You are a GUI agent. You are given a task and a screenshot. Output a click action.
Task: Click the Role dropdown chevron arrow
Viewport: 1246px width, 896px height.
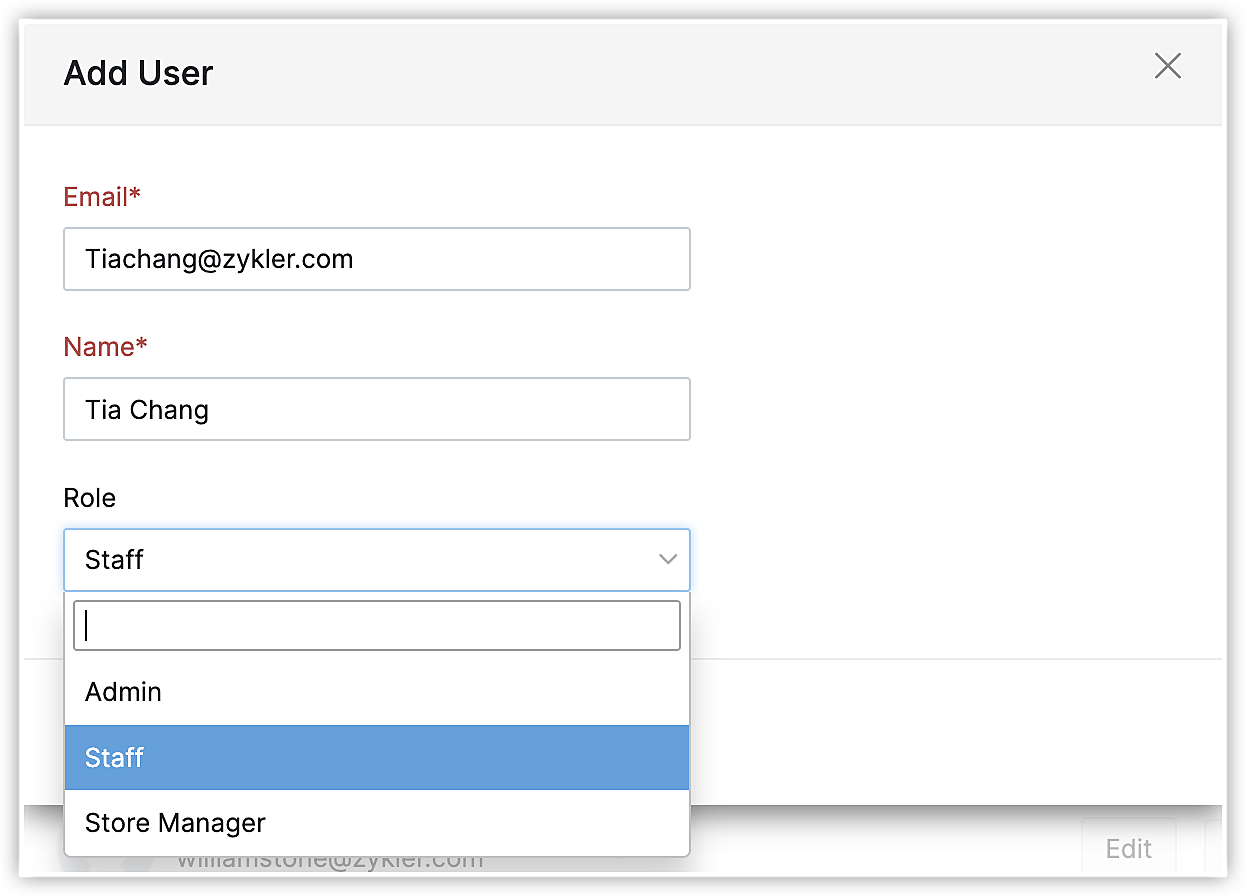click(x=668, y=560)
